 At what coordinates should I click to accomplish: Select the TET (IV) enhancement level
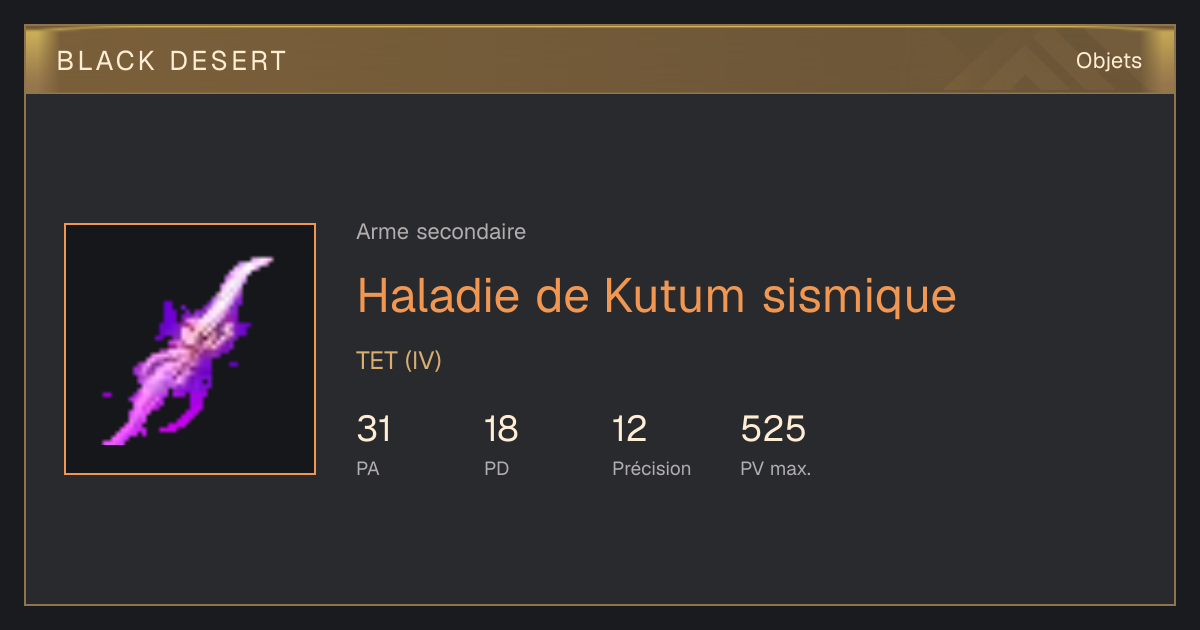click(399, 361)
